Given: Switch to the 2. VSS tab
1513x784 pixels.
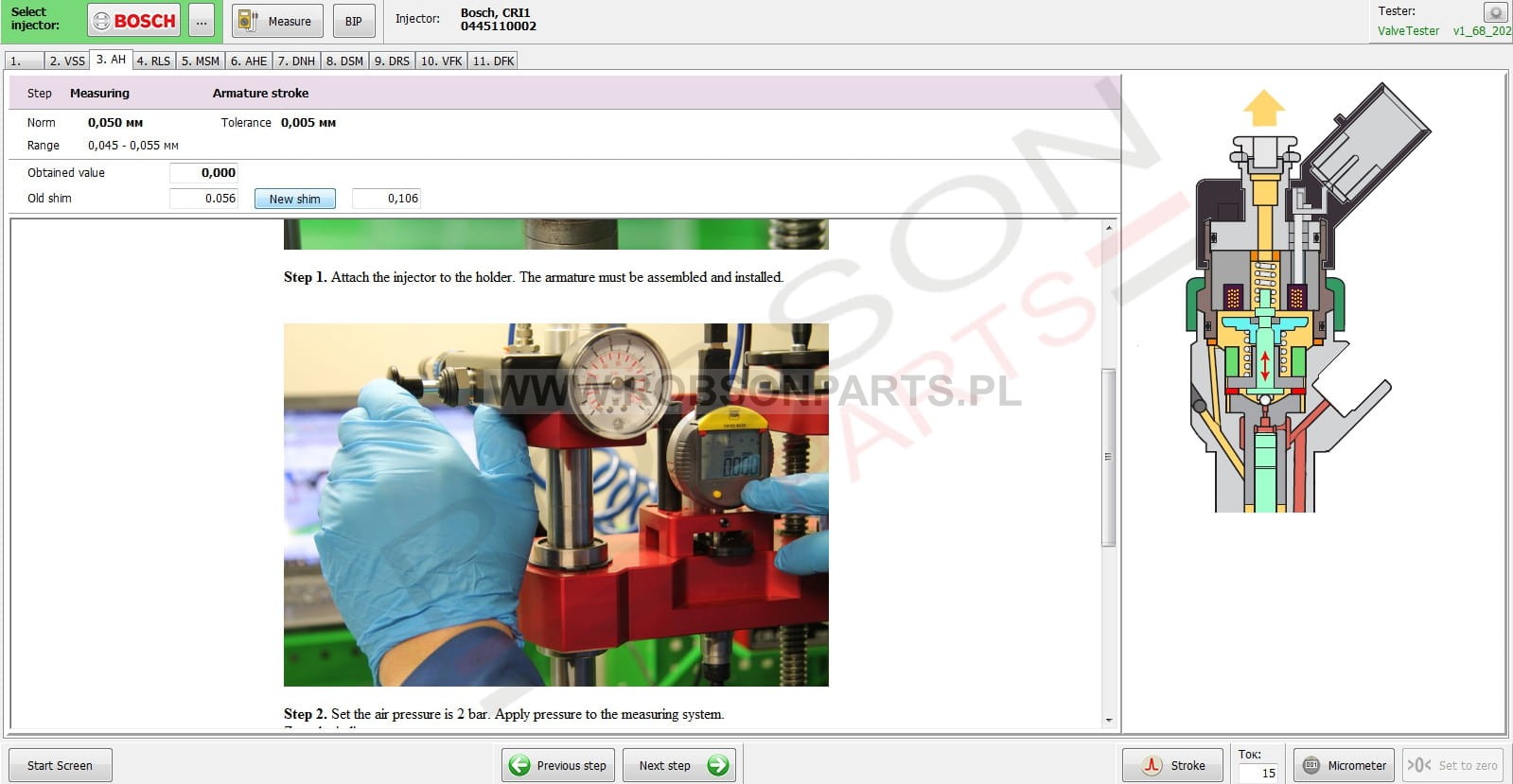Looking at the screenshot, I should (x=66, y=61).
